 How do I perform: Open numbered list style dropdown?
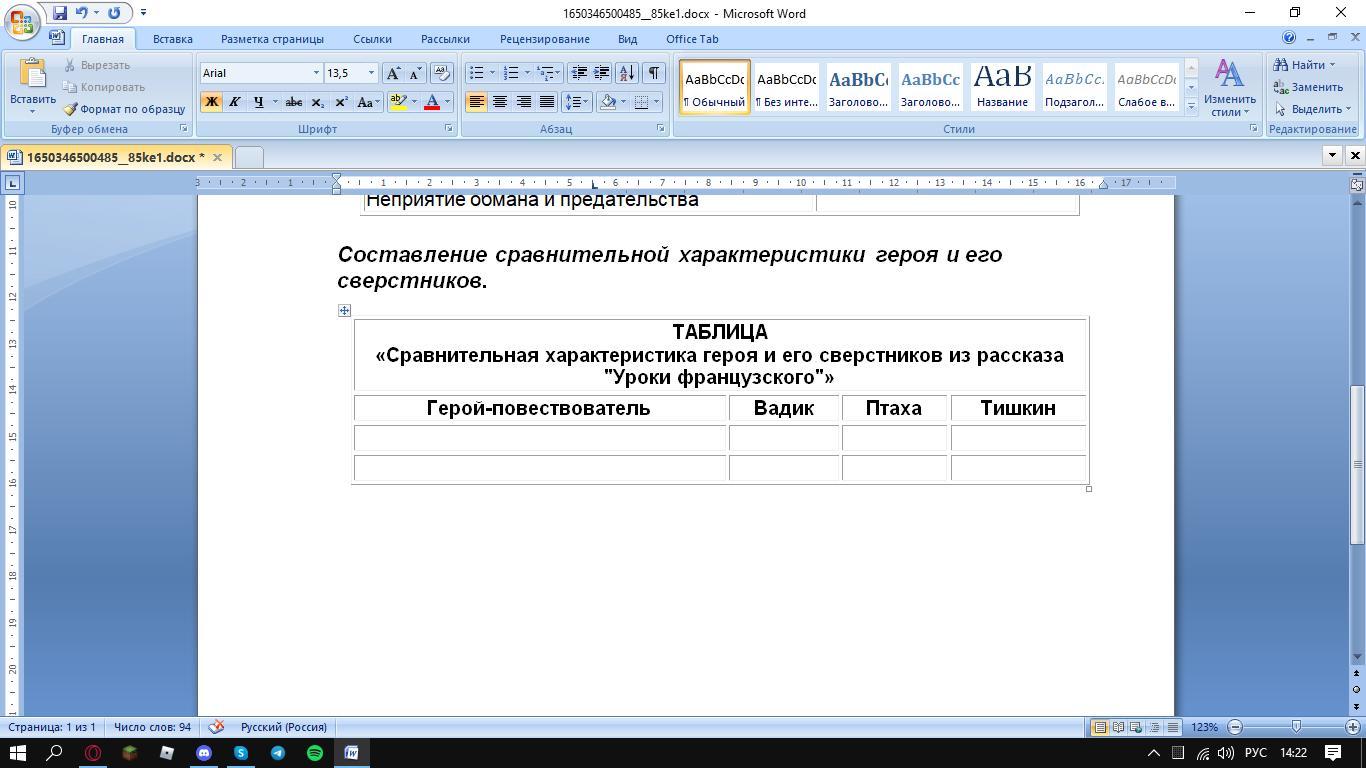526,73
